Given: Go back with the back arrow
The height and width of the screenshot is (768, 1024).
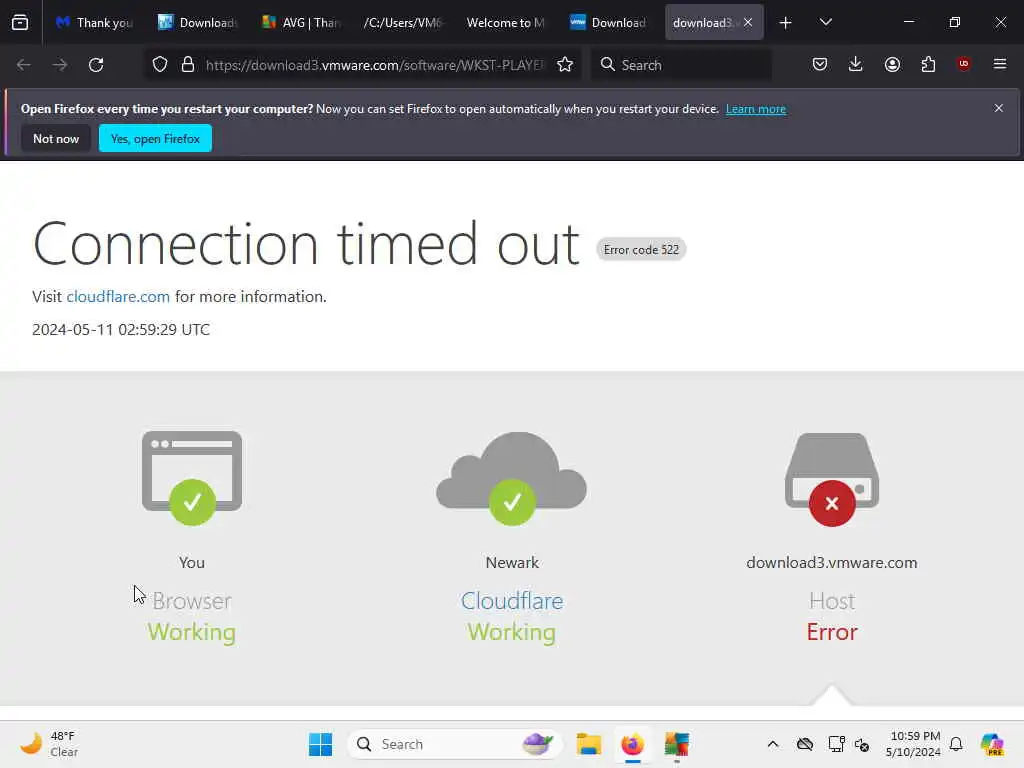Looking at the screenshot, I should [24, 65].
